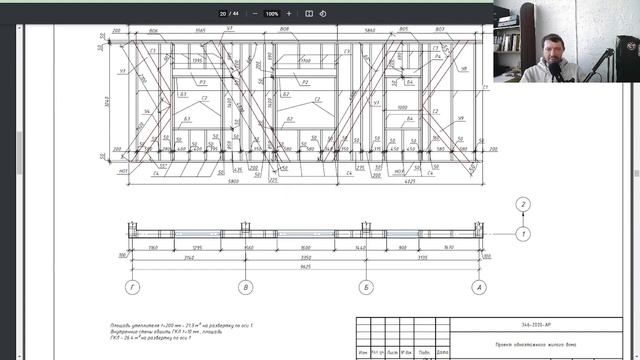
Task: Click the current page number field showing 20
Action: pos(223,13)
